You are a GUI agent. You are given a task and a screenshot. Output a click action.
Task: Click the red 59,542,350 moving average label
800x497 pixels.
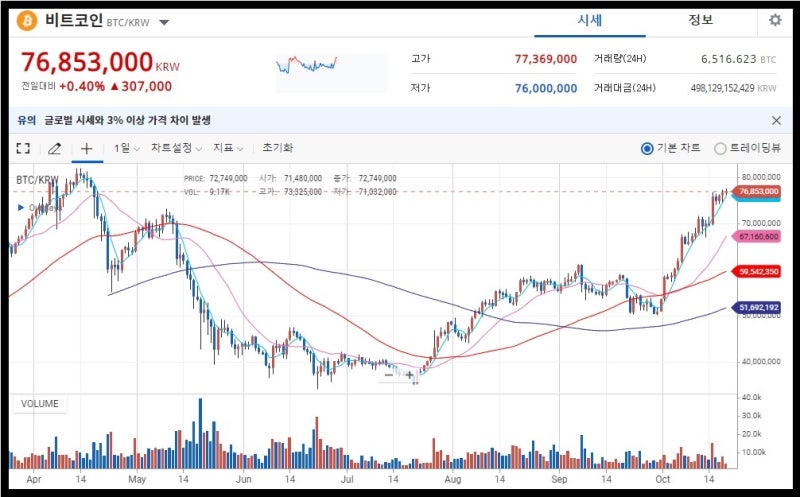pyautogui.click(x=757, y=271)
